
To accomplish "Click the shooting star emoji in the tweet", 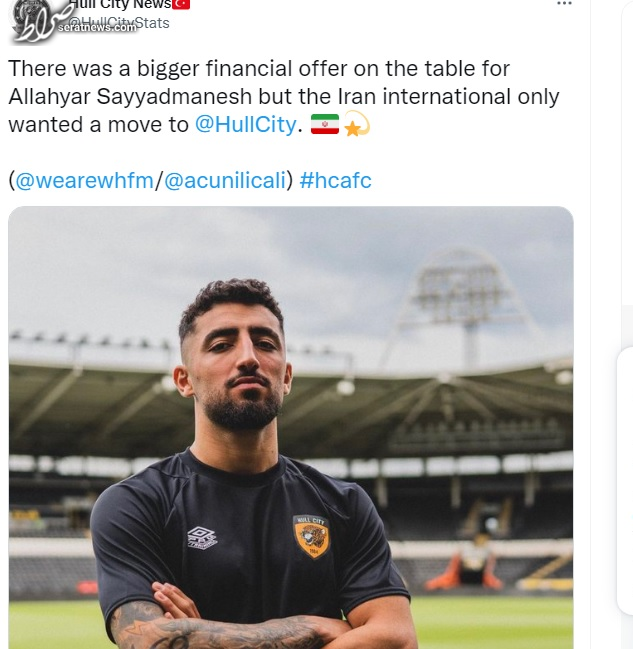I will pos(356,125).
